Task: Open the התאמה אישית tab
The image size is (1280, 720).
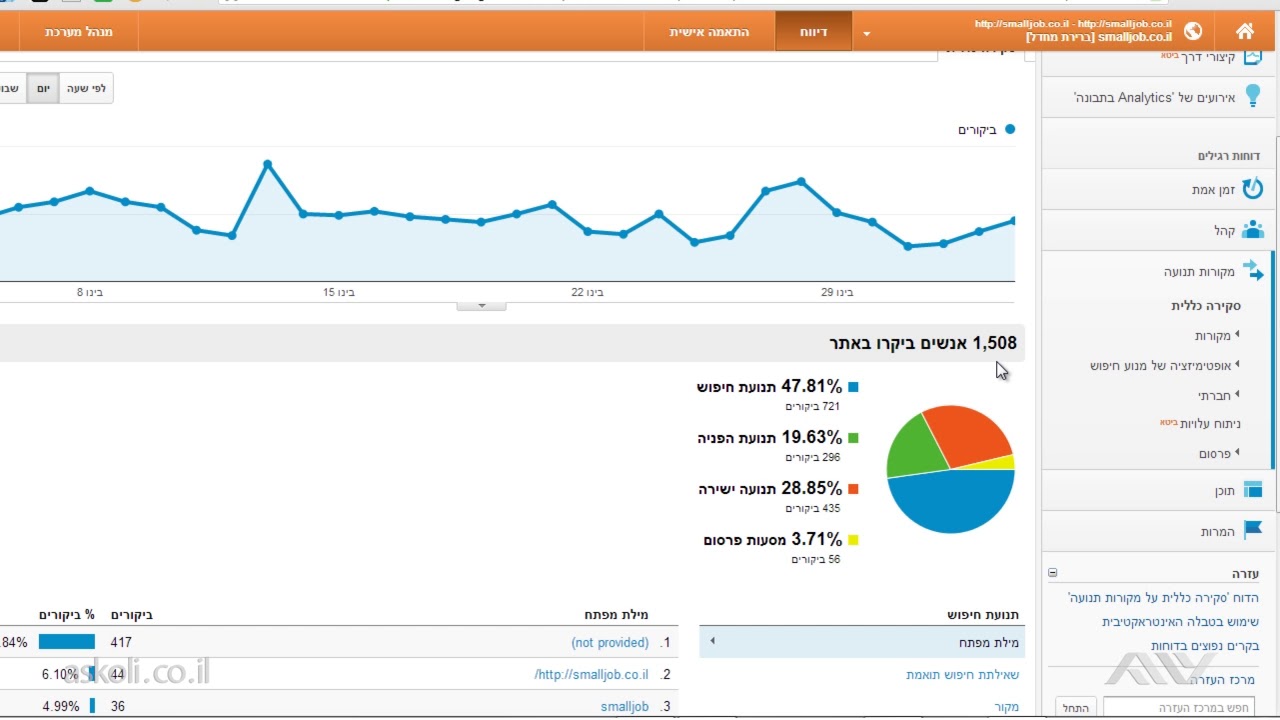Action: pos(709,32)
